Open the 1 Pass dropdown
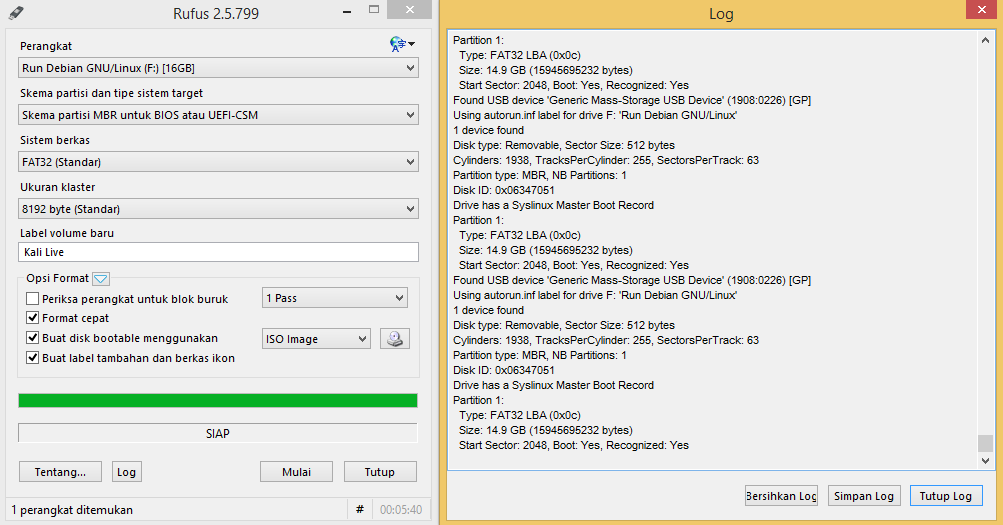Screen dimensions: 1003x525 335,298
